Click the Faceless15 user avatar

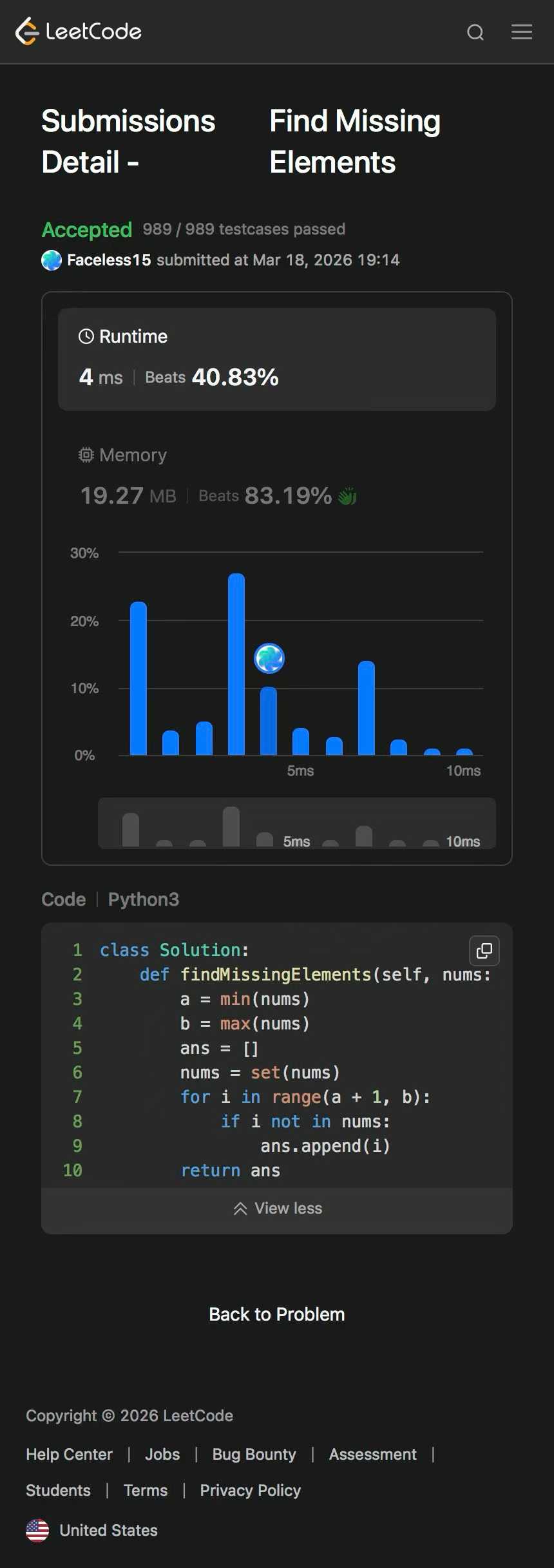52,260
